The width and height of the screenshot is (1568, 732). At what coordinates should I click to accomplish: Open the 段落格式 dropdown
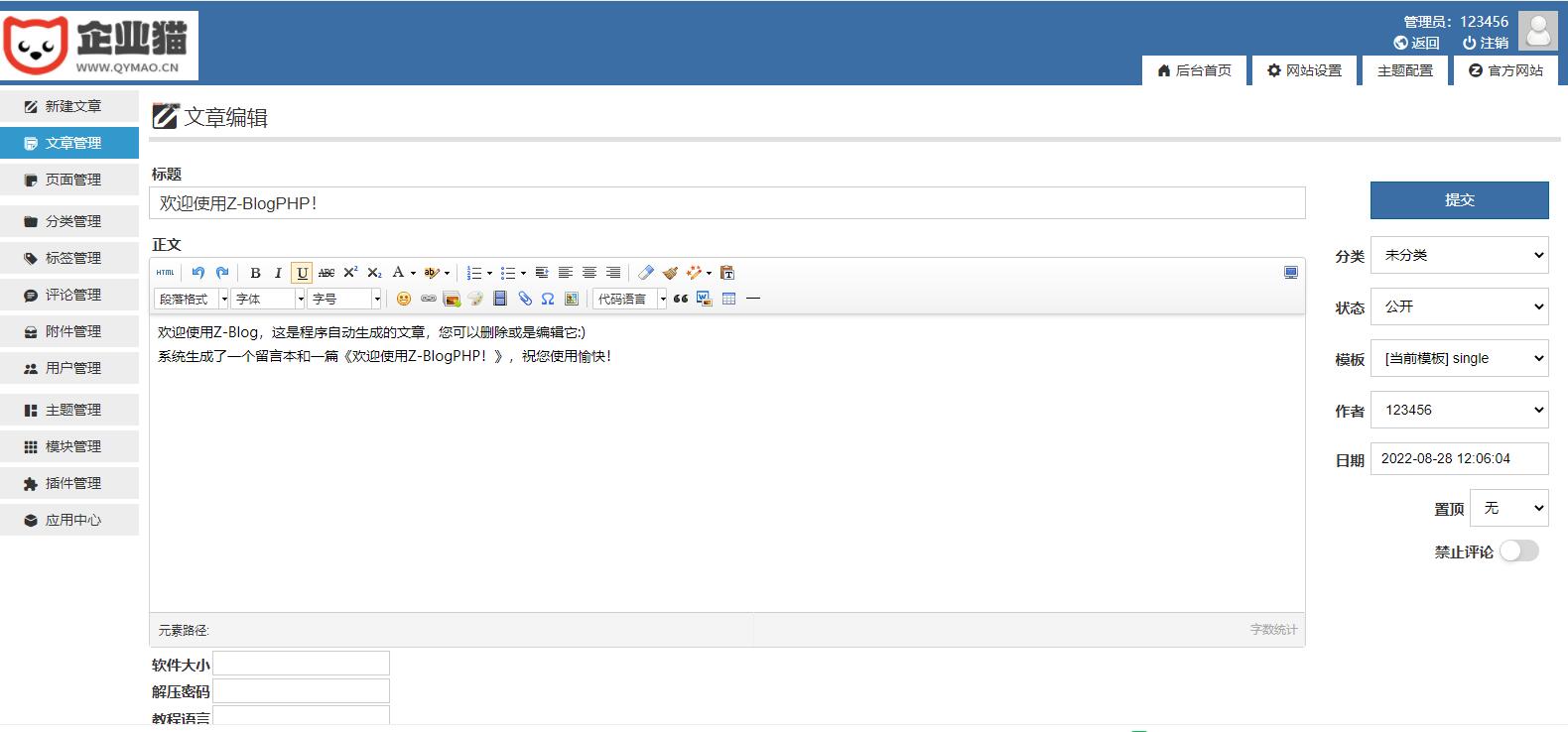pyautogui.click(x=192, y=299)
